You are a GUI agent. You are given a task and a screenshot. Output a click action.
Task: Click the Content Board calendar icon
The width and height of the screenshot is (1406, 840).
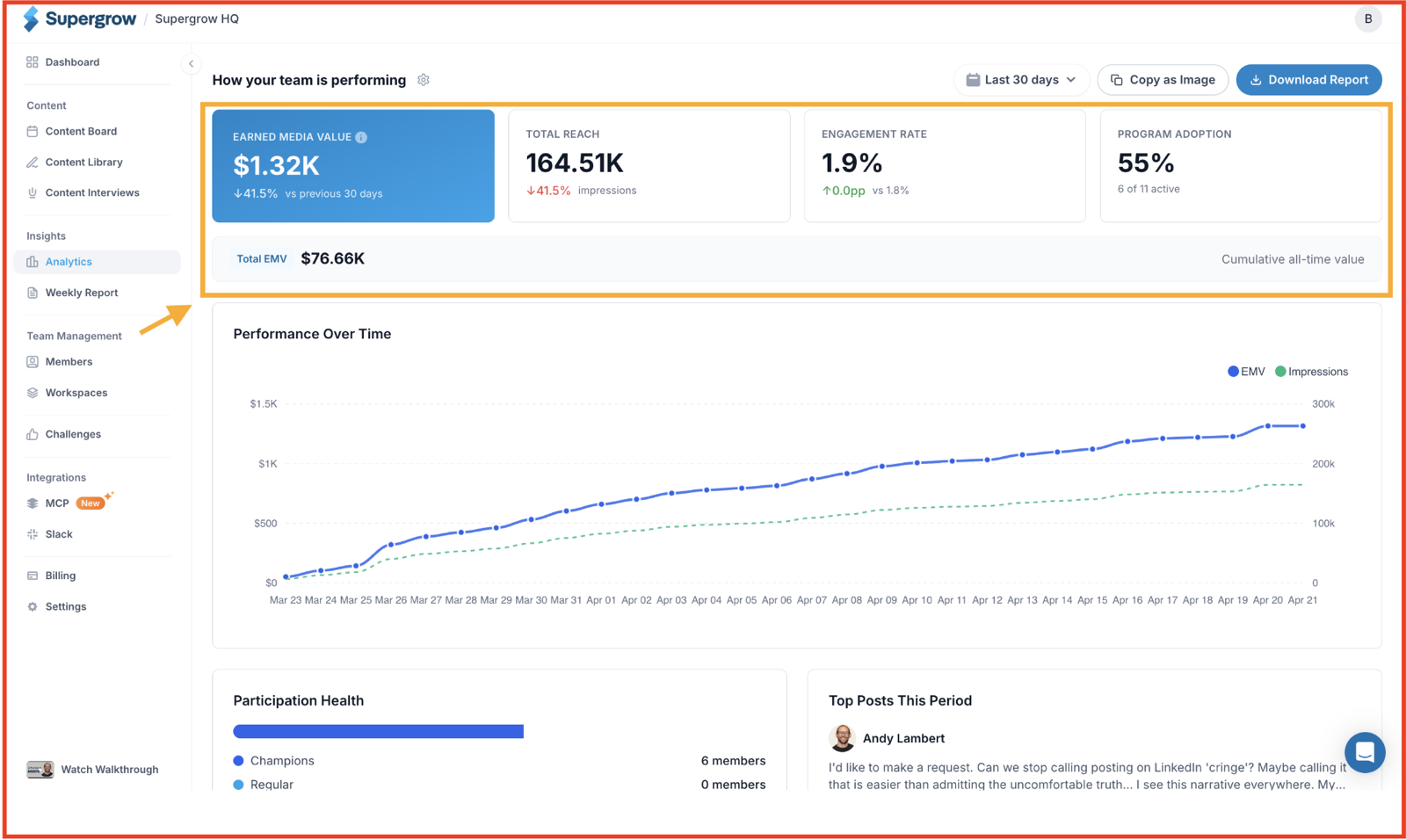pos(33,132)
